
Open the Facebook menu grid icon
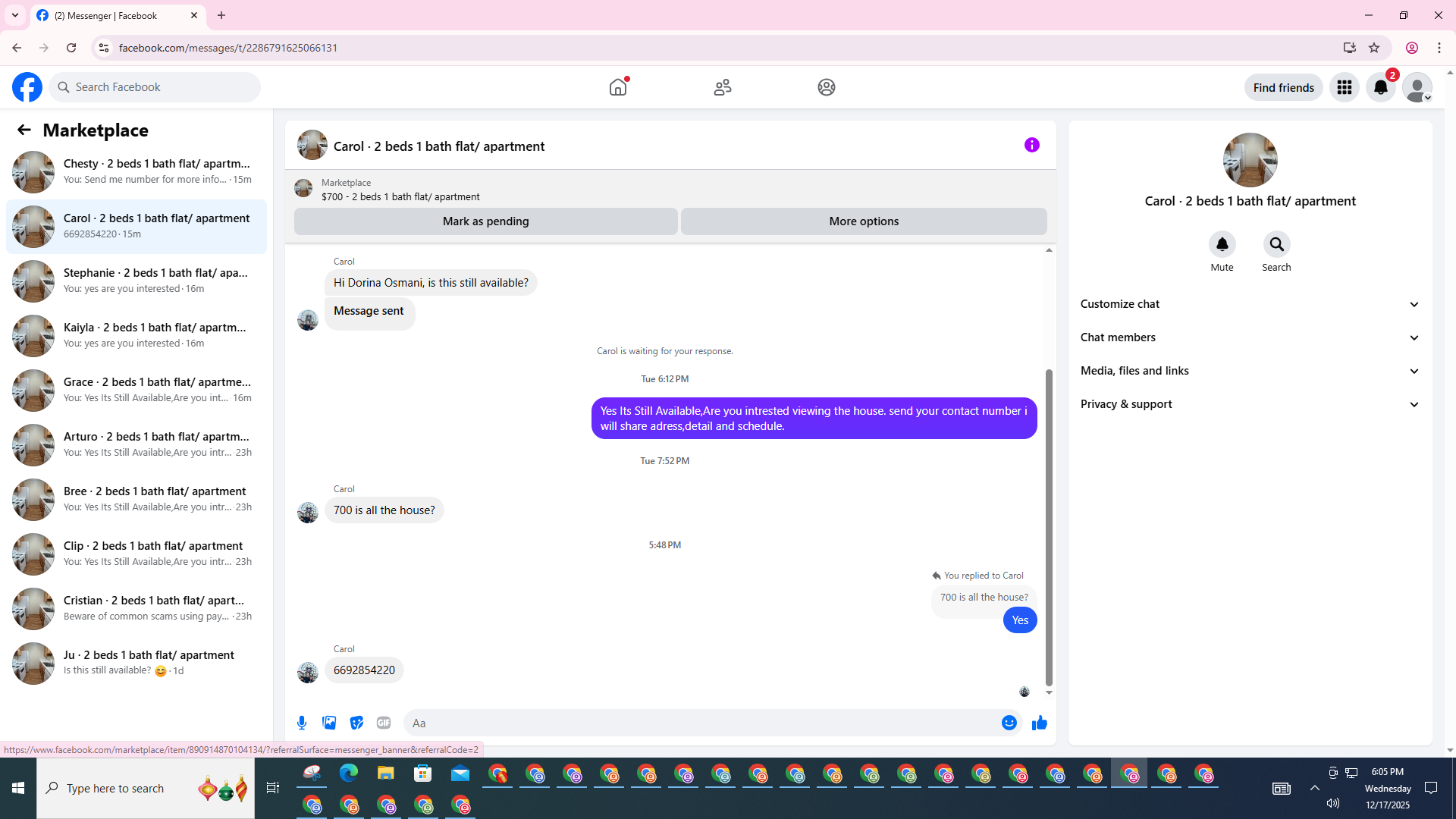[1344, 87]
